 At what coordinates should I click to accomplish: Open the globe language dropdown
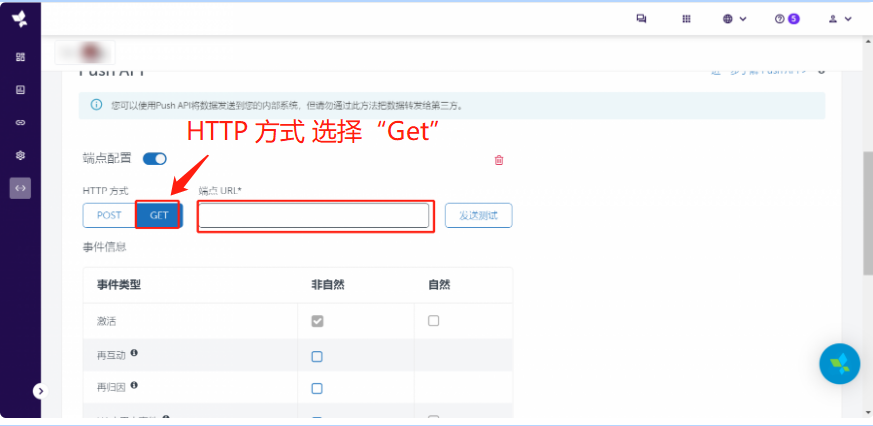[734, 19]
